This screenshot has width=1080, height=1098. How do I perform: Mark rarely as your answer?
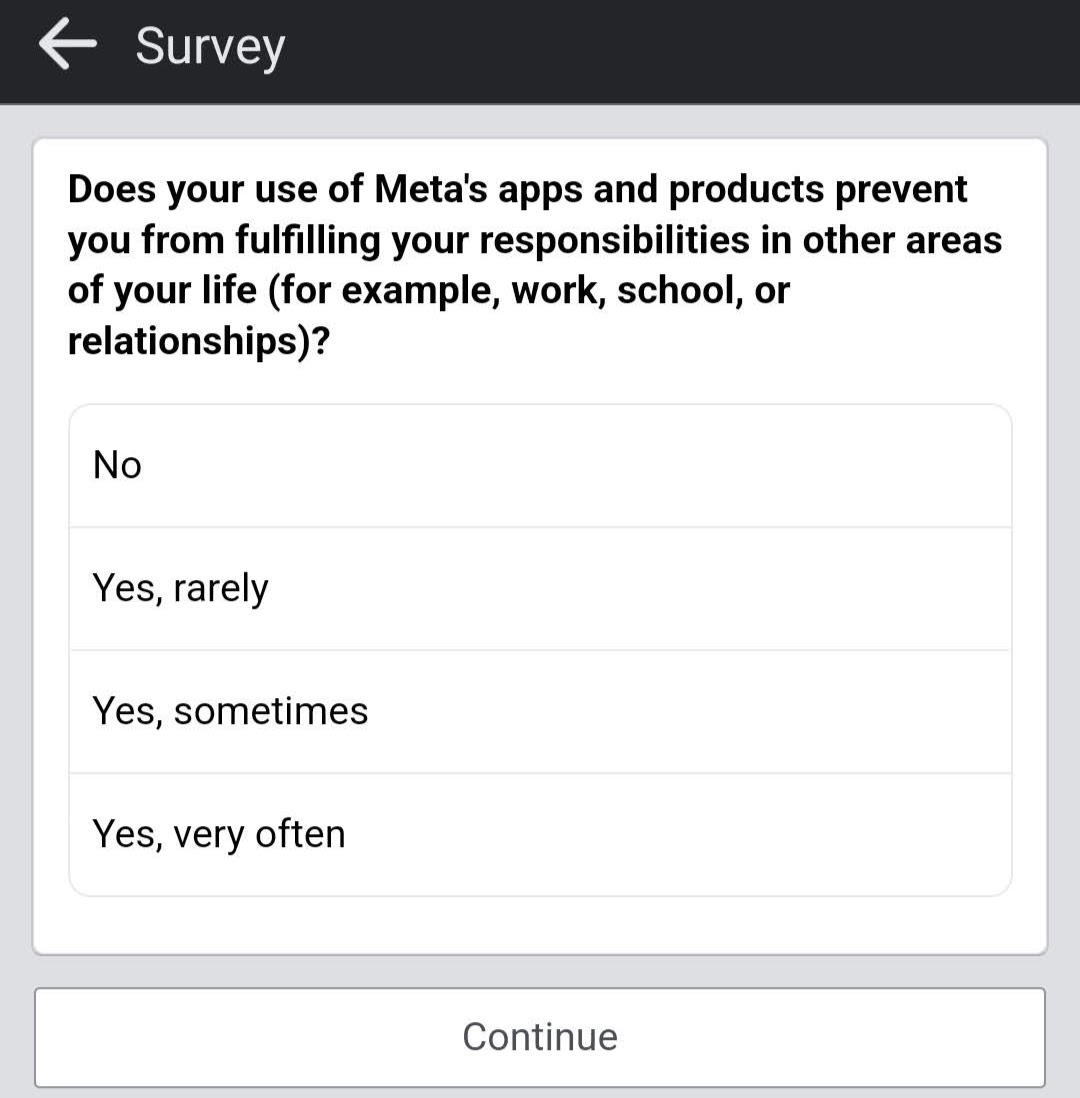point(540,589)
